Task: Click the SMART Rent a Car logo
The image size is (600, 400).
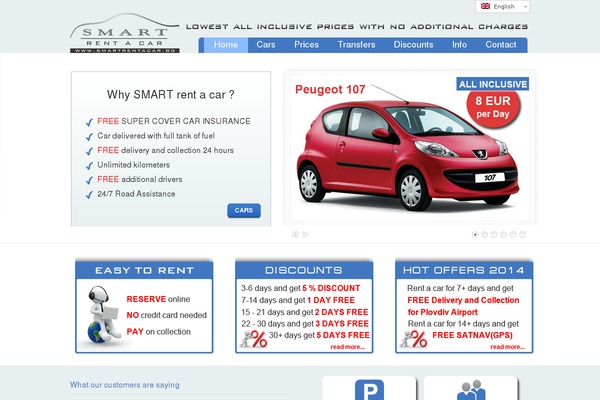Action: pos(125,33)
